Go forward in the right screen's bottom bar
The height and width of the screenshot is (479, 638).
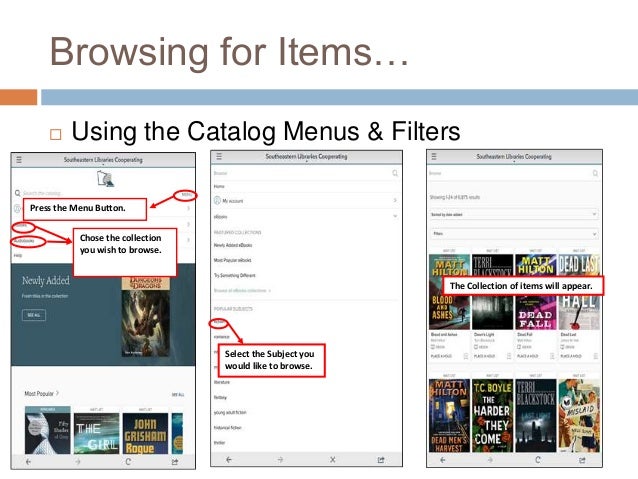click(x=490, y=460)
